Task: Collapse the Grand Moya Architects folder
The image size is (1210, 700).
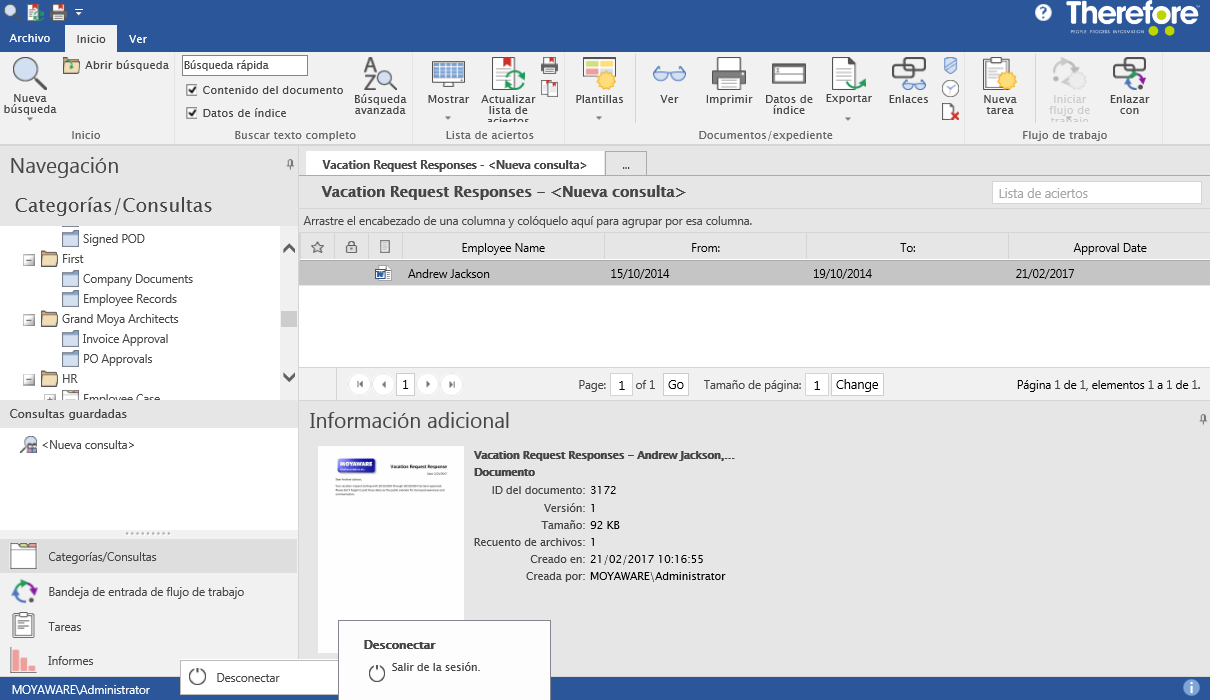Action: [29, 319]
